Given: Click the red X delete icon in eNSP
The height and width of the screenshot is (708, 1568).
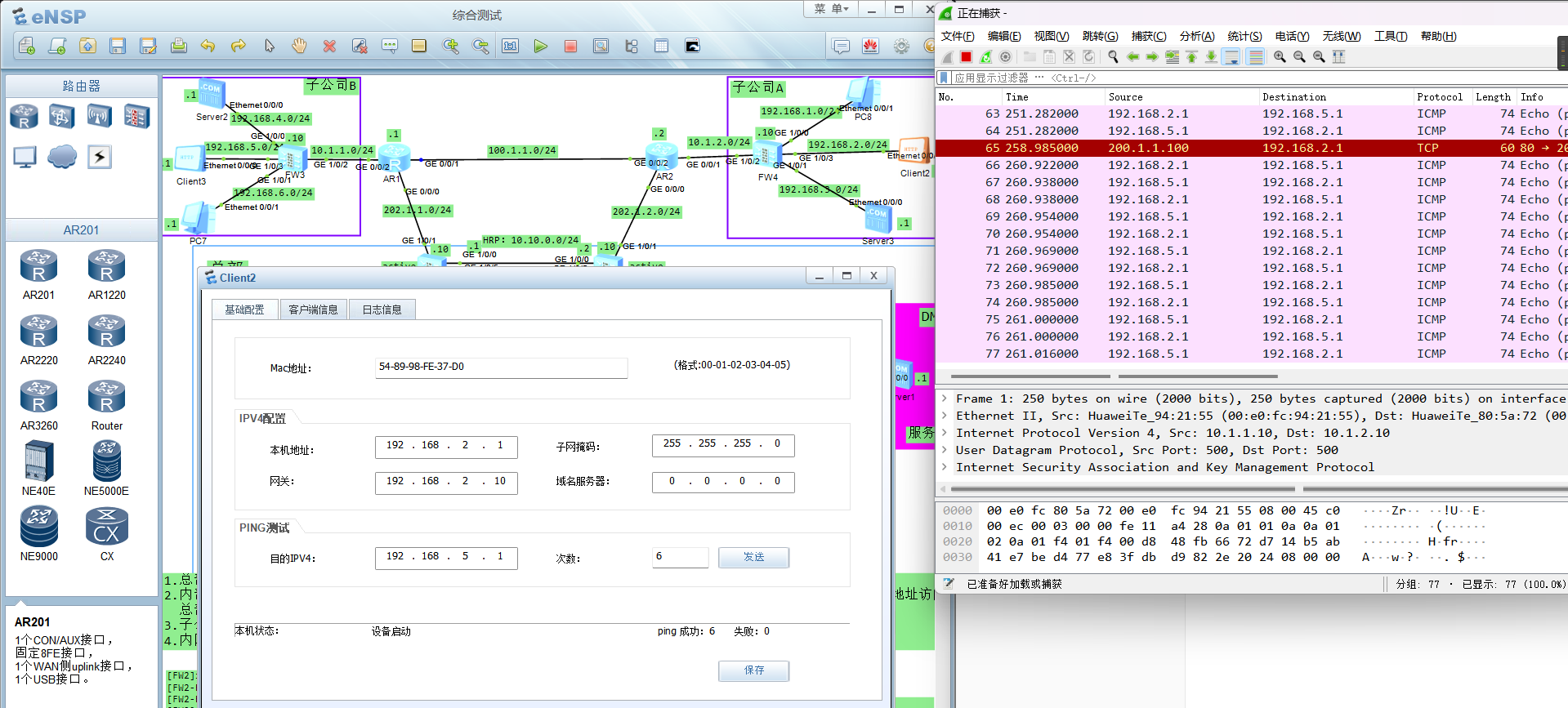Looking at the screenshot, I should pos(329,47).
